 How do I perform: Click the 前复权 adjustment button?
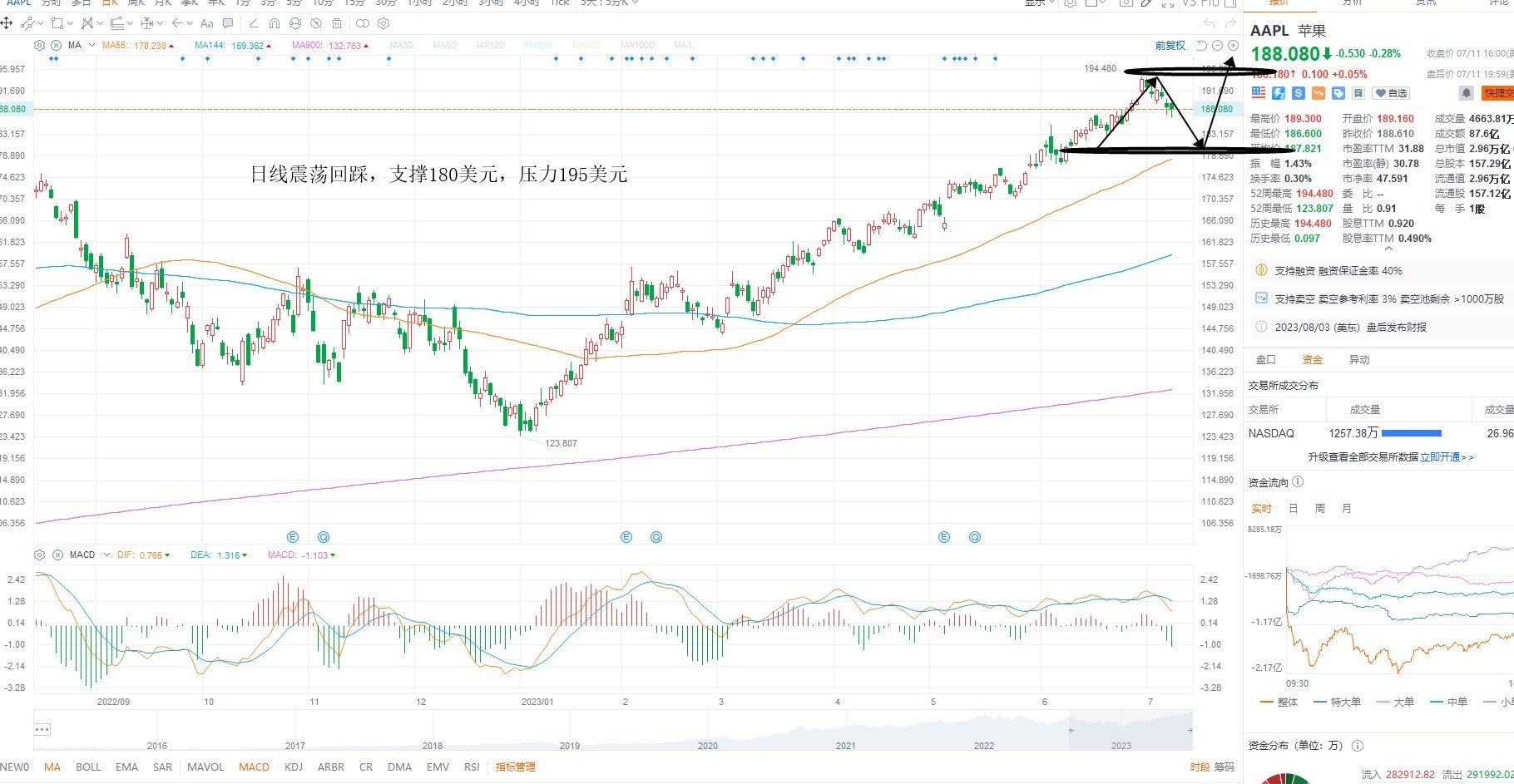coord(1170,46)
